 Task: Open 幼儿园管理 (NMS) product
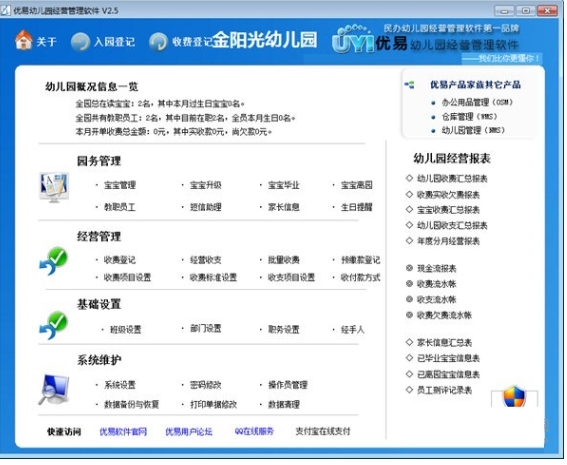473,130
